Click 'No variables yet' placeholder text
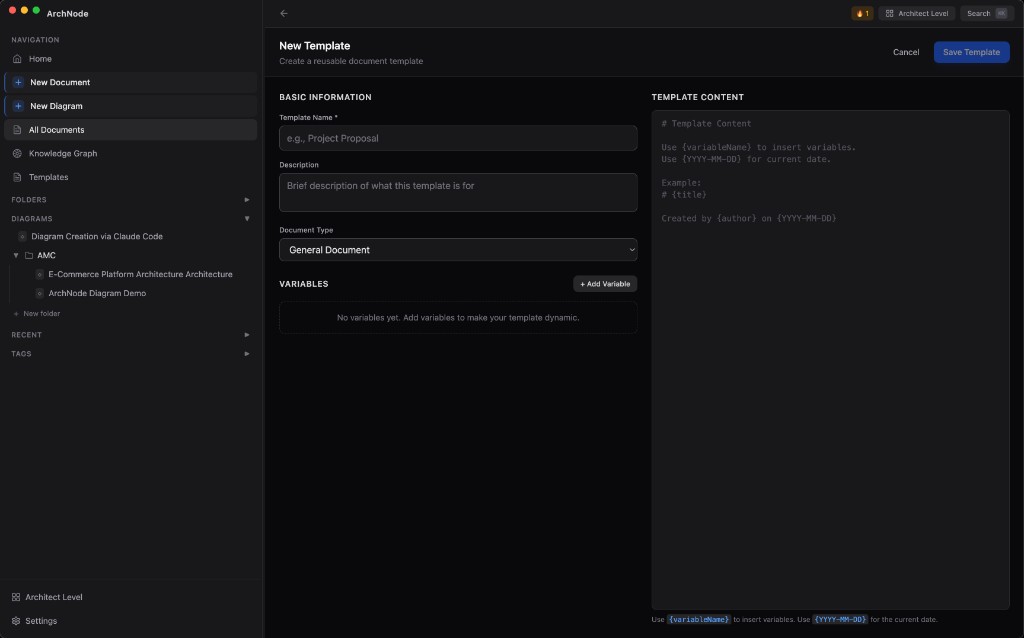Screen dimensions: 1024x638 [458, 317]
